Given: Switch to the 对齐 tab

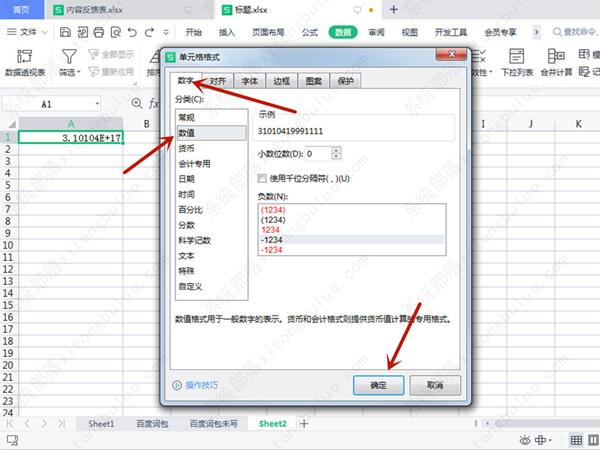Looking at the screenshot, I should click(217, 82).
